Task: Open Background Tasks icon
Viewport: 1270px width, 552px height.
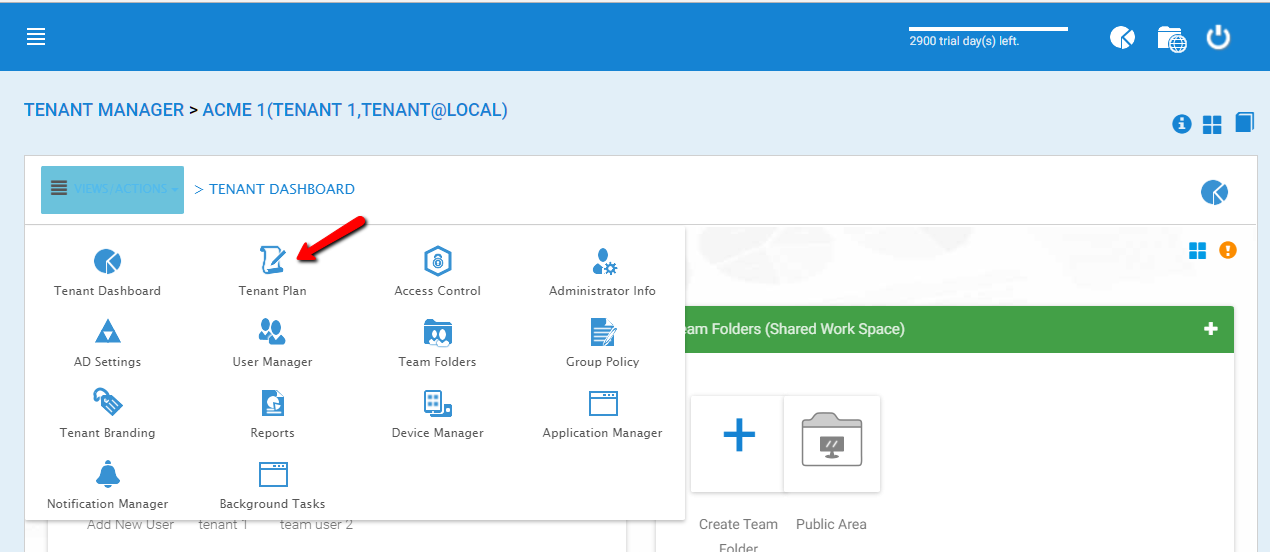Action: pos(273,474)
